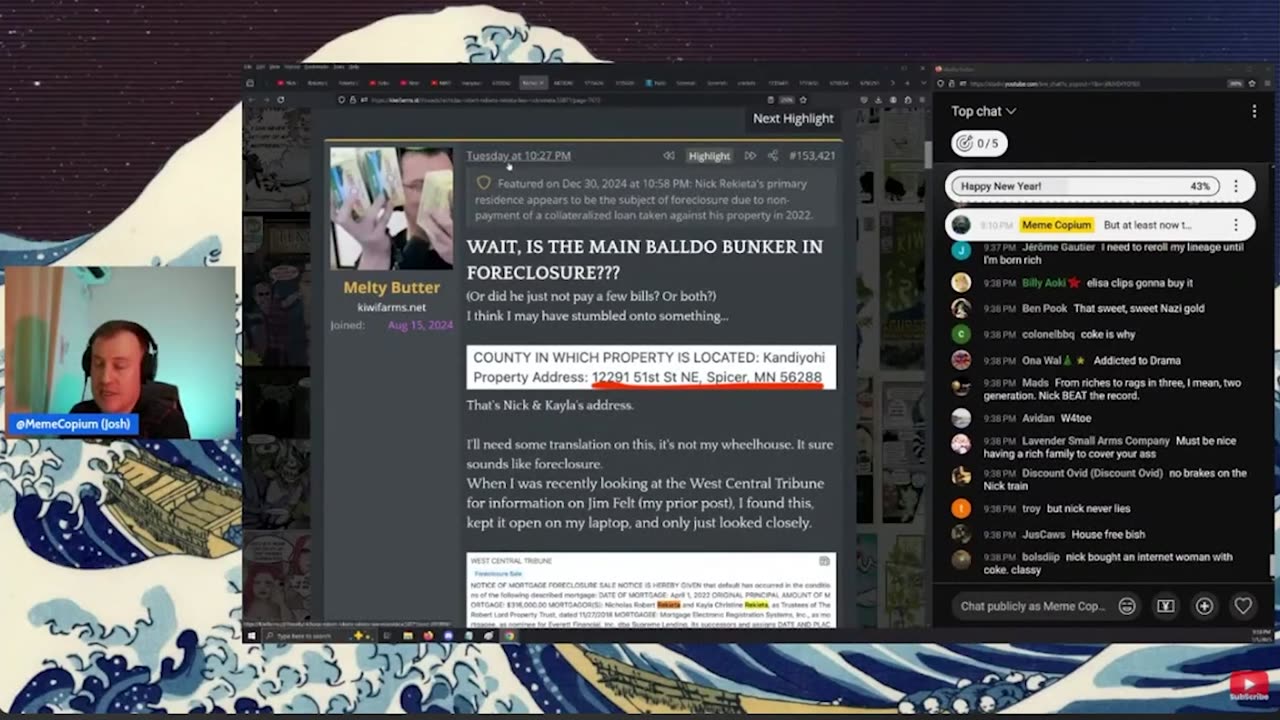Click Lavender Small Arms Company username
The image size is (1280, 720).
click(1096, 441)
